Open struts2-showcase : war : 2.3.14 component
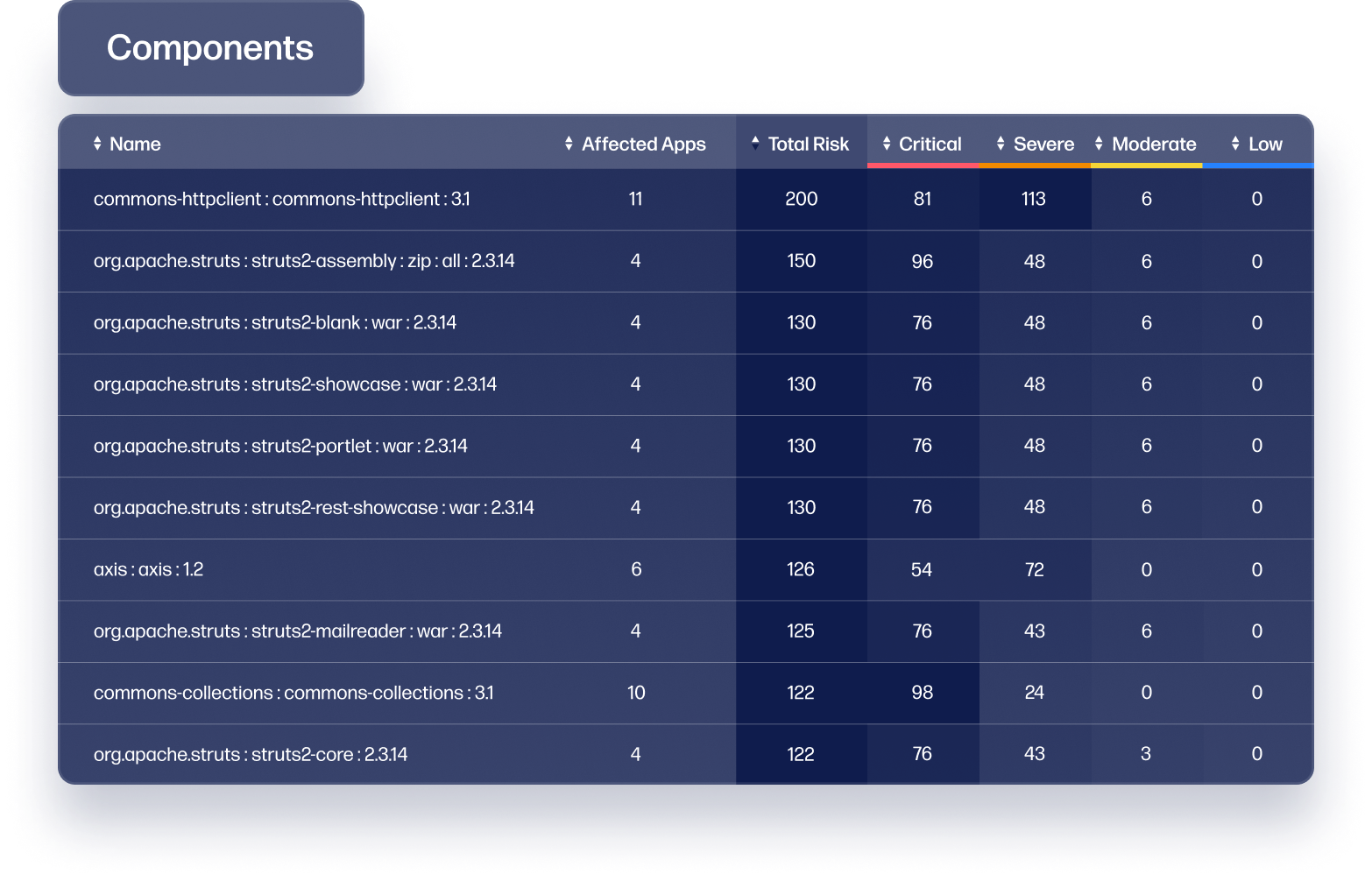Screen dimensions: 1372x881 click(295, 384)
